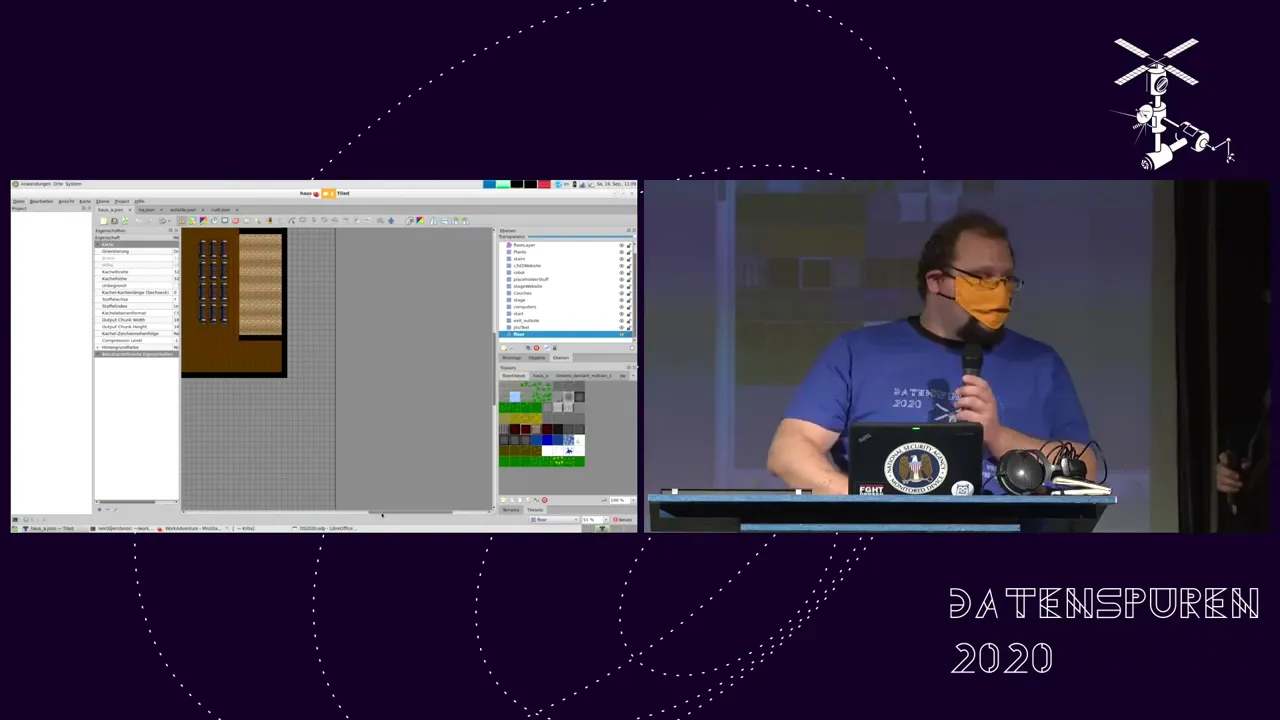Click the new tileset icon under Tilesets

click(x=504, y=500)
